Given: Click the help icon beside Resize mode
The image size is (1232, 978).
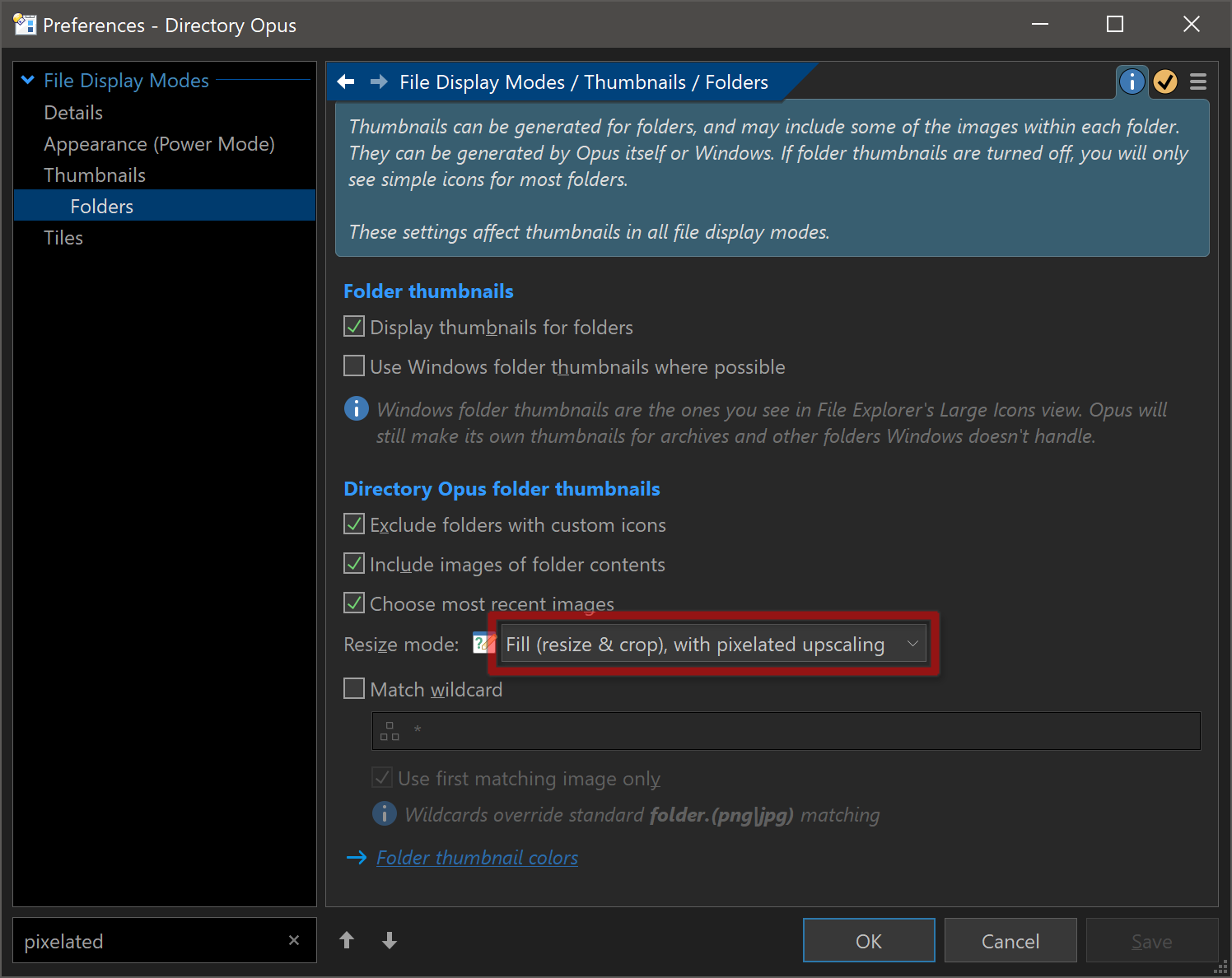Looking at the screenshot, I should click(484, 643).
